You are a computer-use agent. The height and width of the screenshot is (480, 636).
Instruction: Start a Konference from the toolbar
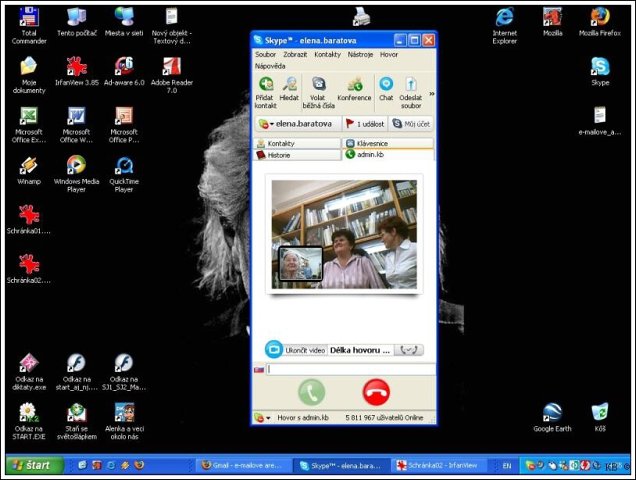point(354,89)
